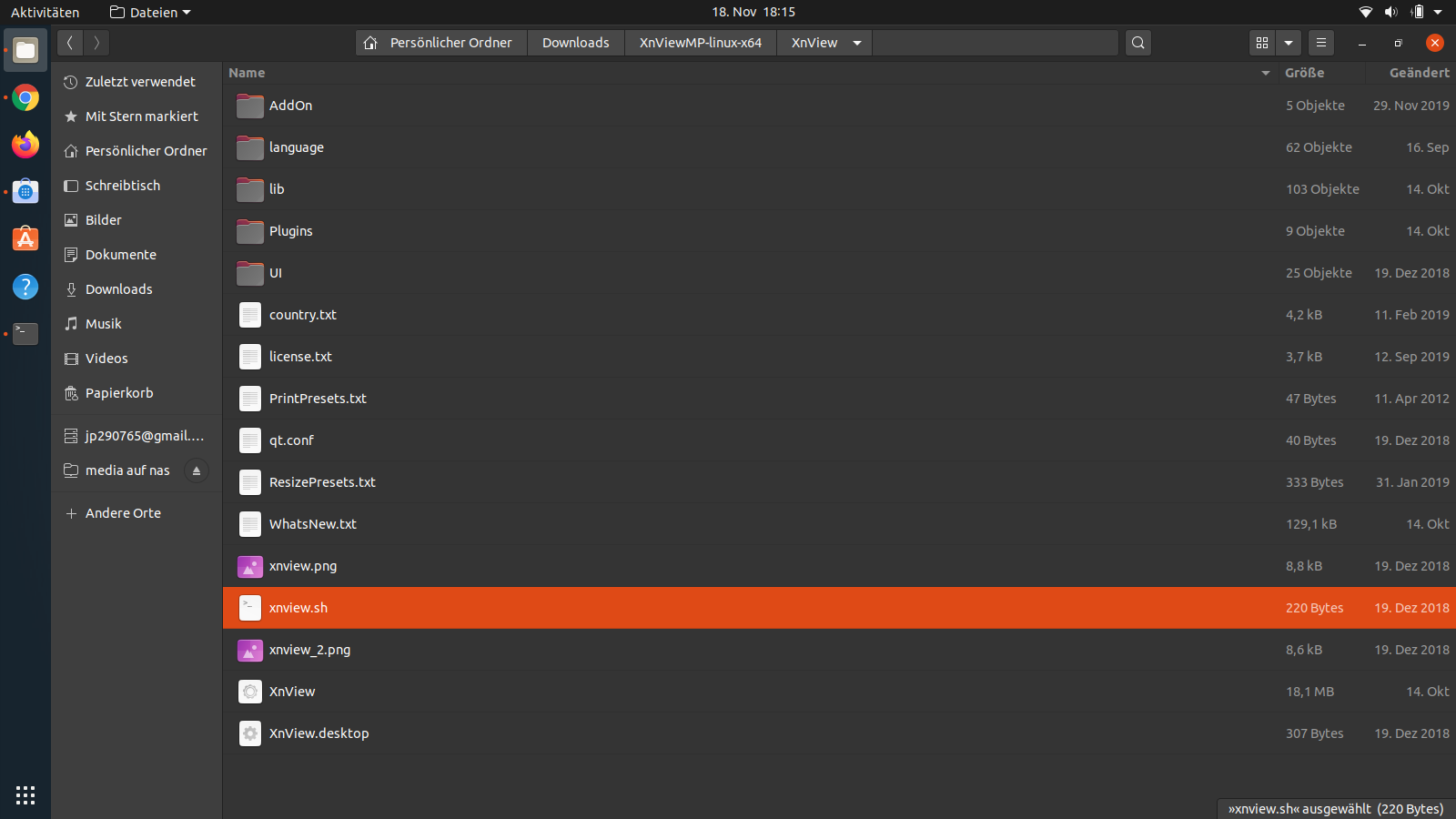Open Downloads in the sidebar

tap(136, 289)
